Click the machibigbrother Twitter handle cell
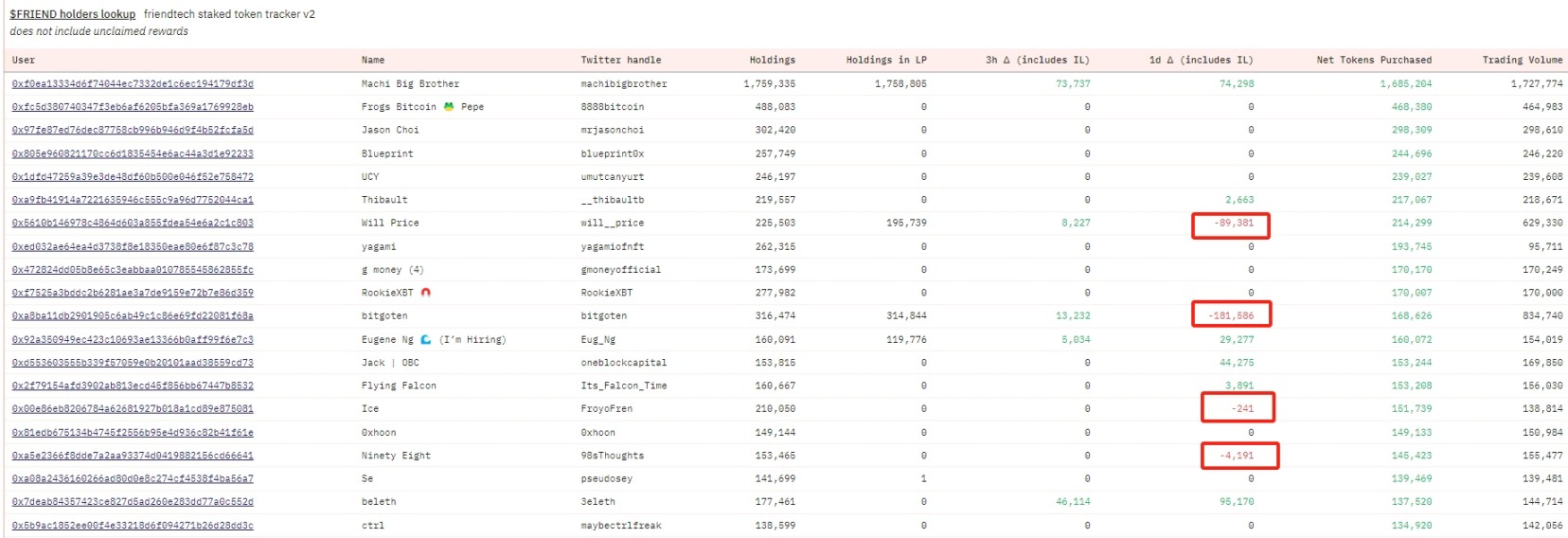The width and height of the screenshot is (1568, 538). click(x=624, y=84)
